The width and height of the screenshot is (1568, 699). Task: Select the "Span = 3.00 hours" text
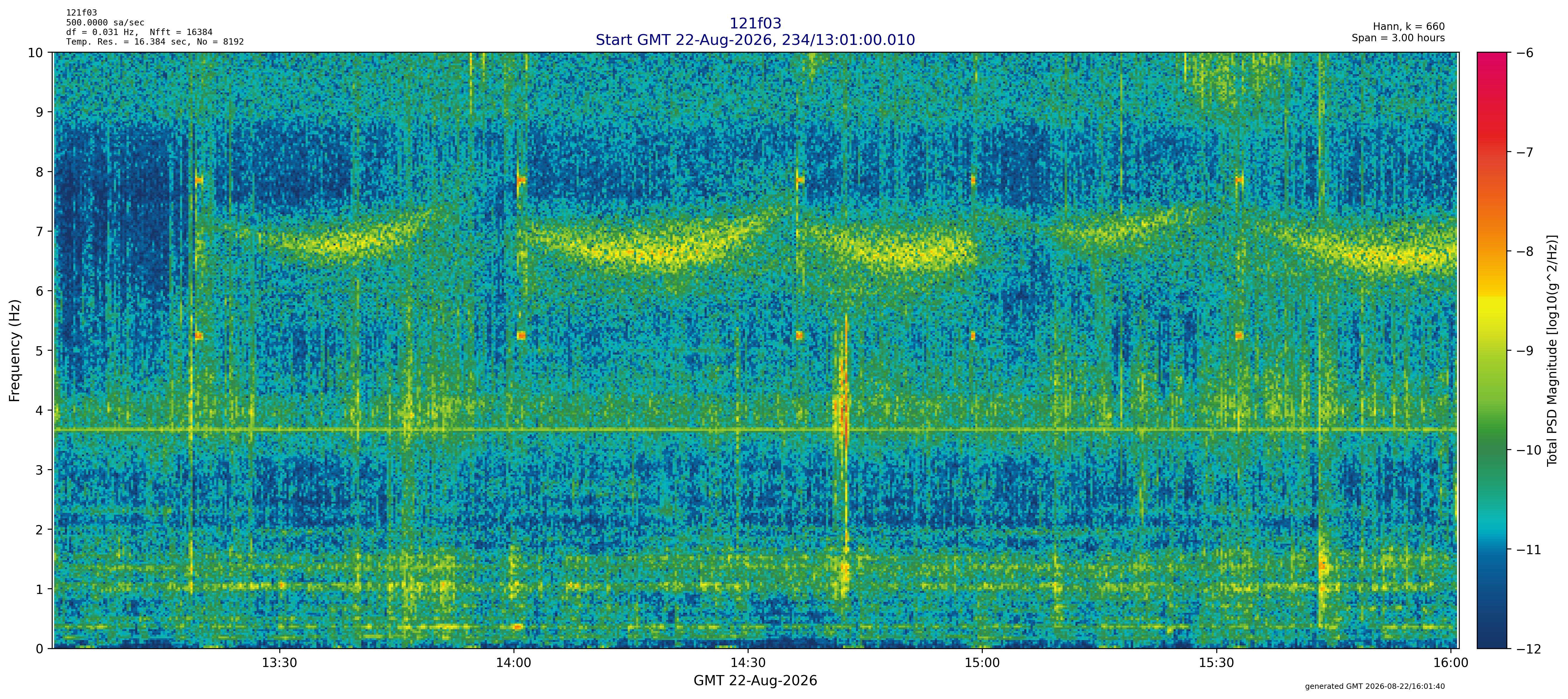[1398, 38]
